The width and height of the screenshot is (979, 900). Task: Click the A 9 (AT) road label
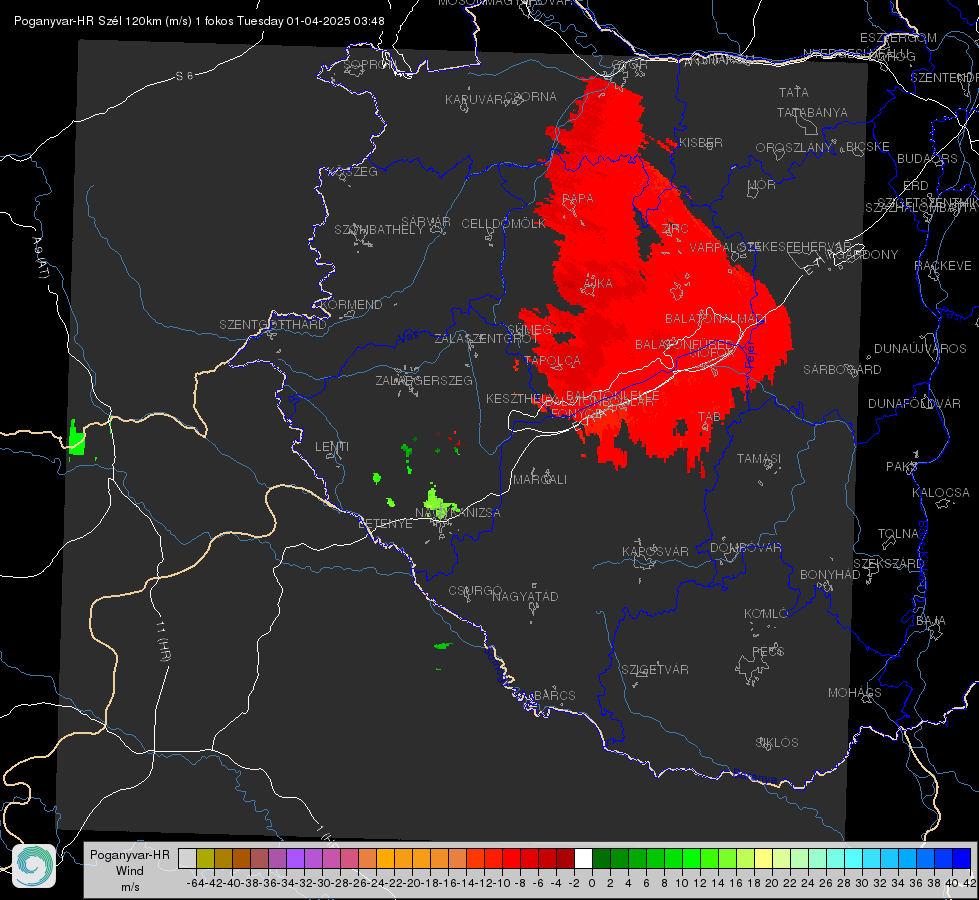(41, 257)
